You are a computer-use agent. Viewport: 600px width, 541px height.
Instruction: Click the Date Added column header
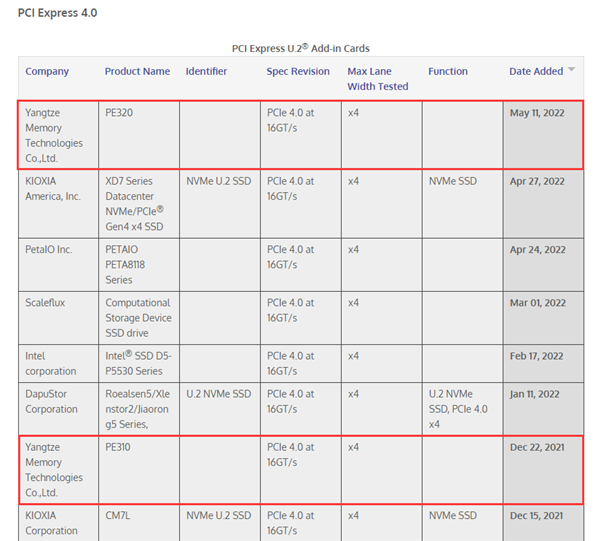coord(536,71)
